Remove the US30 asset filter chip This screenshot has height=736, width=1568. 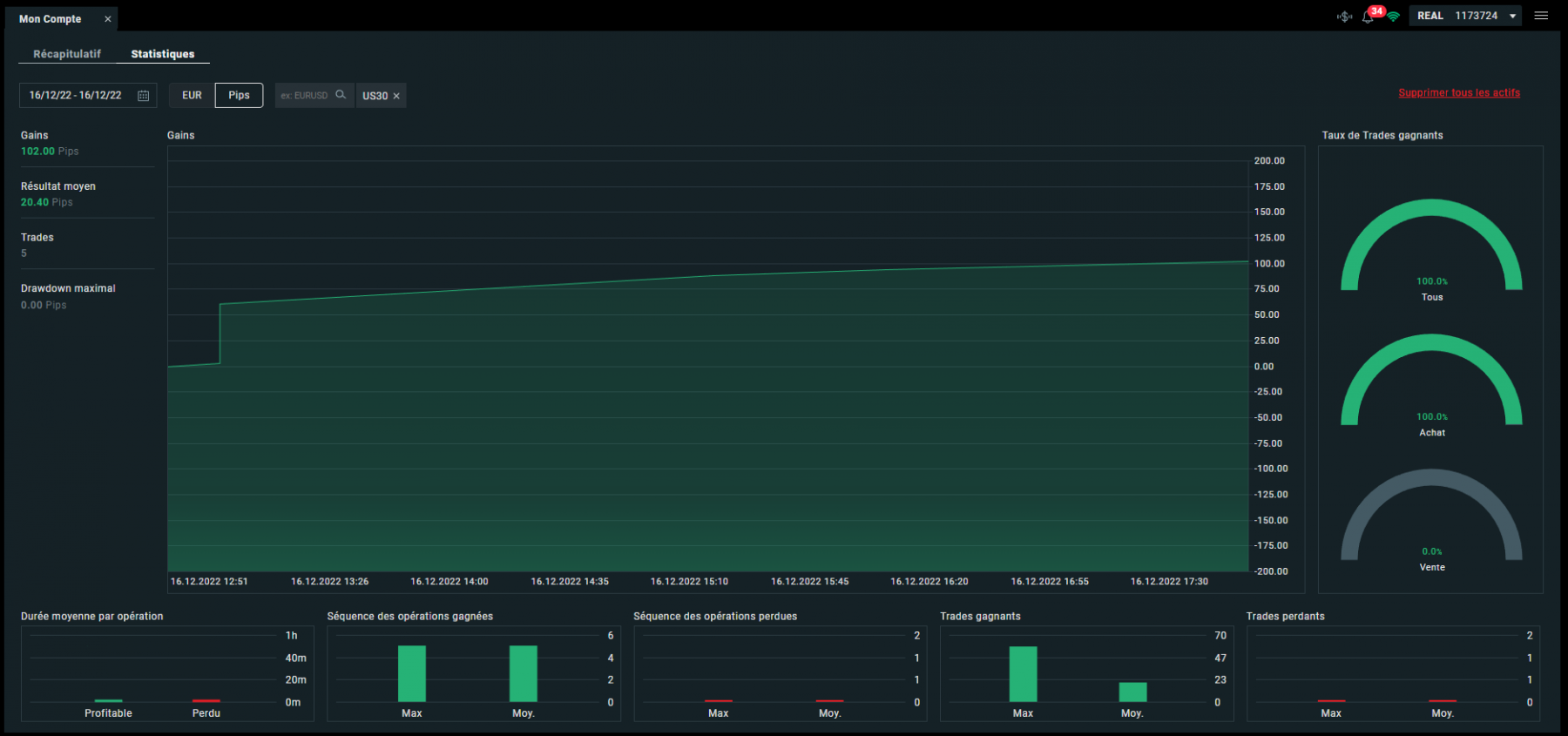click(396, 96)
